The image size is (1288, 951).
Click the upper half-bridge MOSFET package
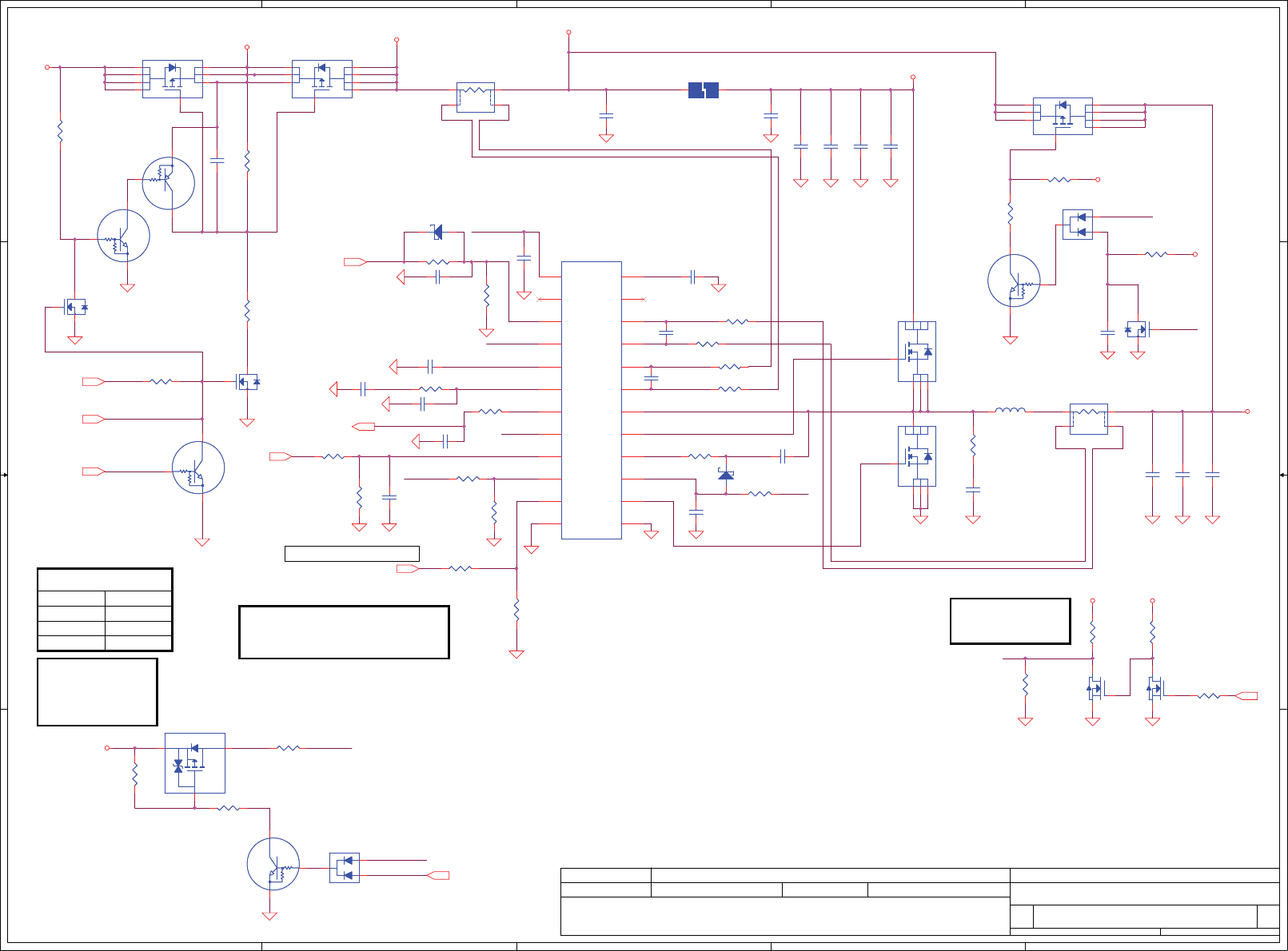click(x=917, y=352)
